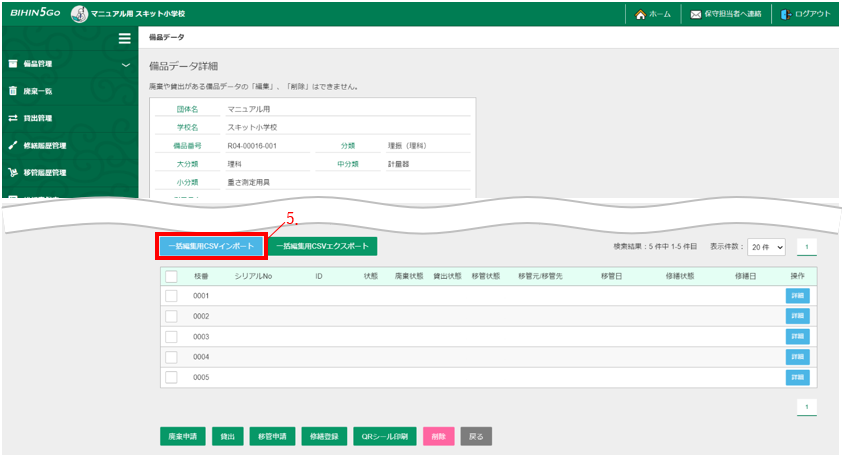Screen dimensions: 844x456
Task: Open the 備品管理 sidebar menu
Action: coord(38,64)
